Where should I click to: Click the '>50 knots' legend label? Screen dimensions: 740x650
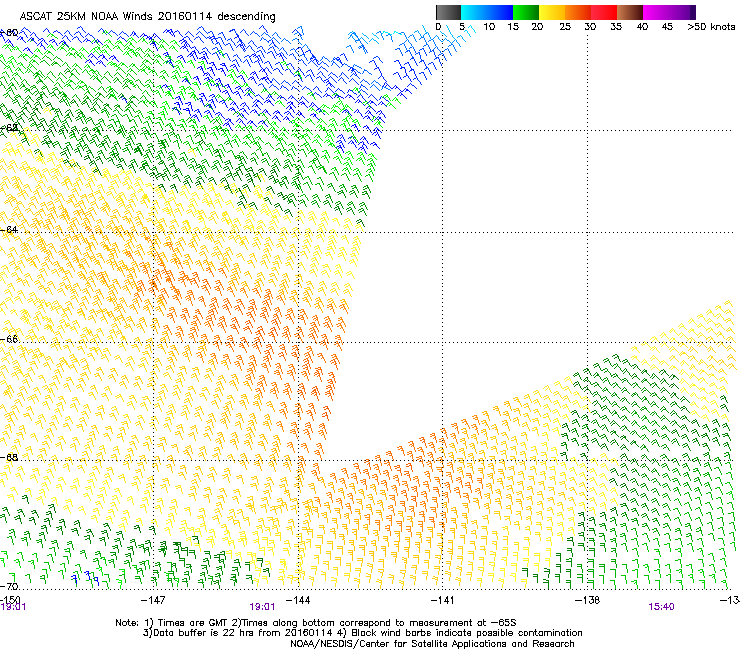(711, 27)
